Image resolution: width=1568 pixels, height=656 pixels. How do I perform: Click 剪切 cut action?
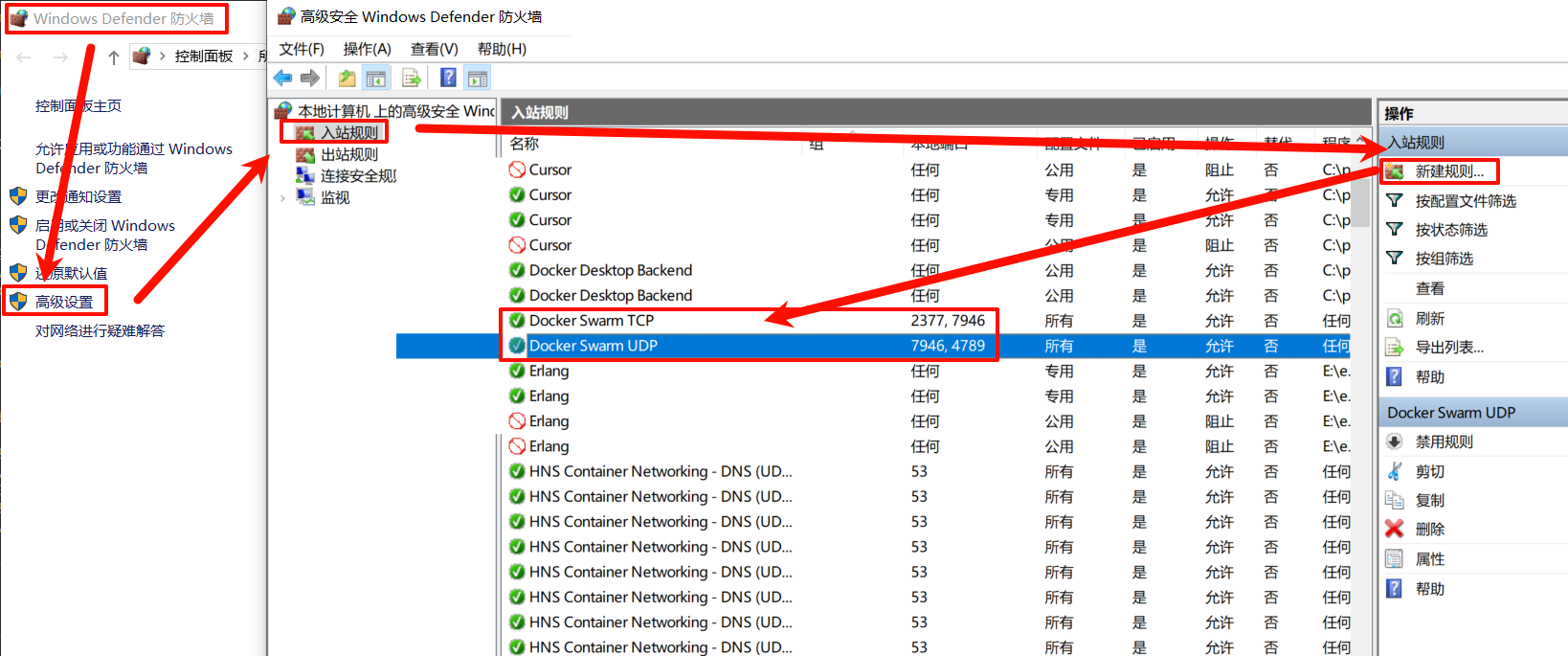coord(1430,472)
